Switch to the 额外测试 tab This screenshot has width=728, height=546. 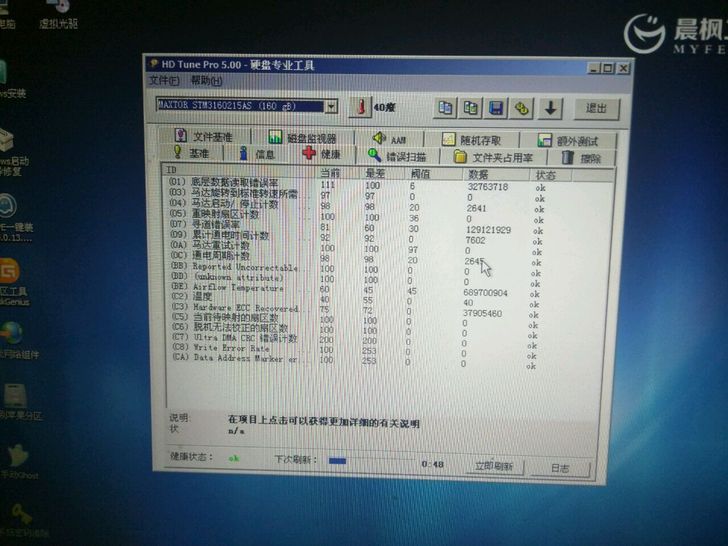tap(568, 141)
